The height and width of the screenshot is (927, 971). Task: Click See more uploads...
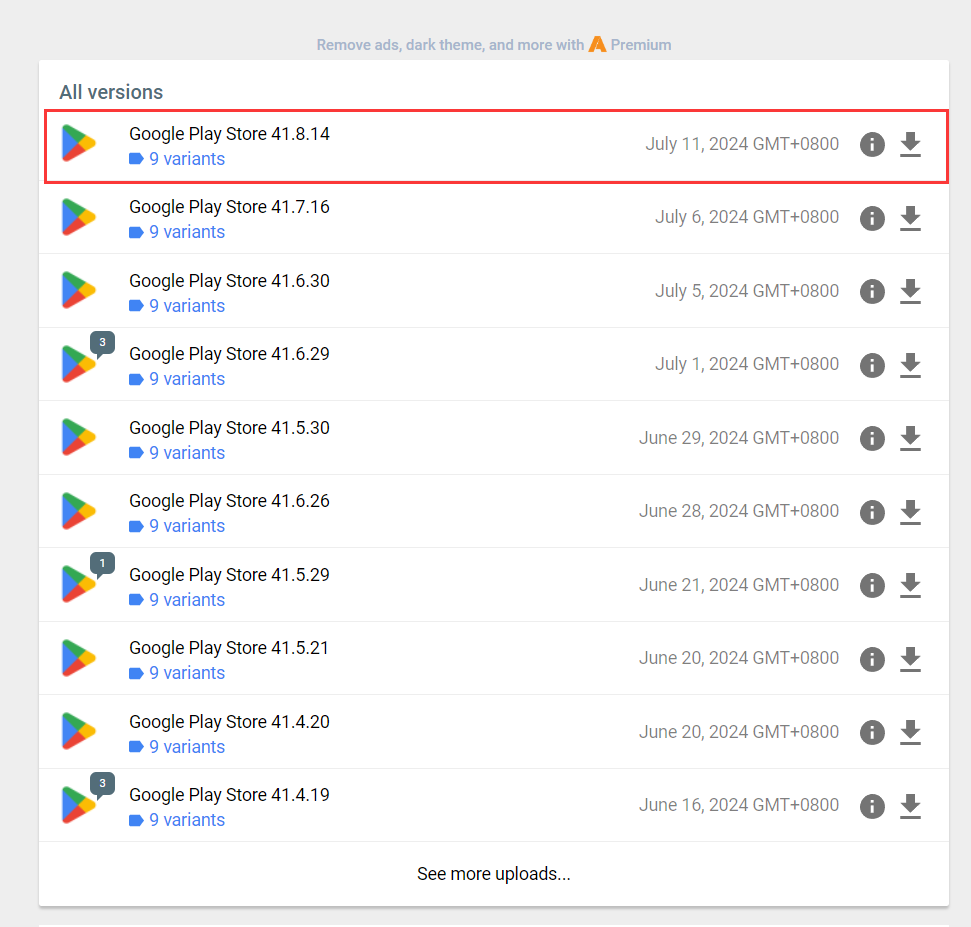[x=494, y=874]
